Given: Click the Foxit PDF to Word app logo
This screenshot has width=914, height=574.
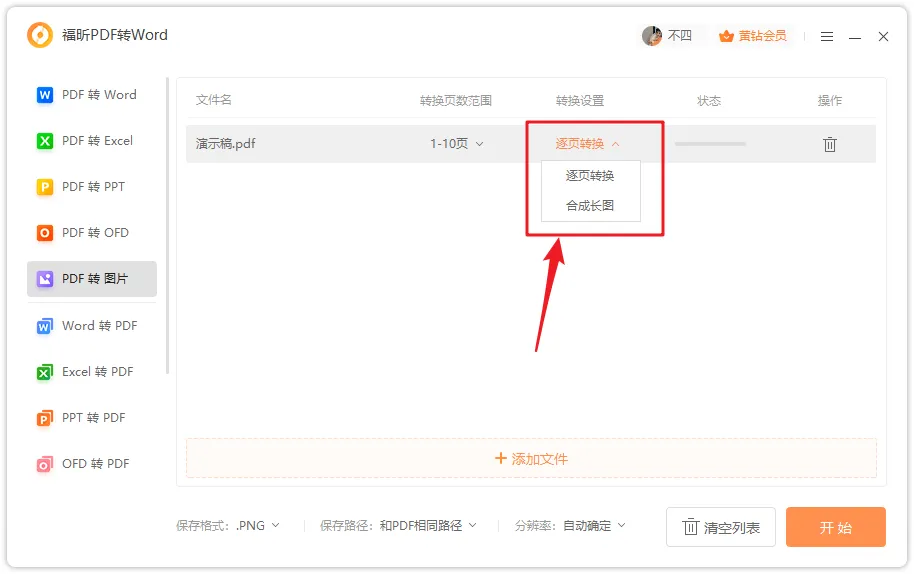Looking at the screenshot, I should pos(40,35).
